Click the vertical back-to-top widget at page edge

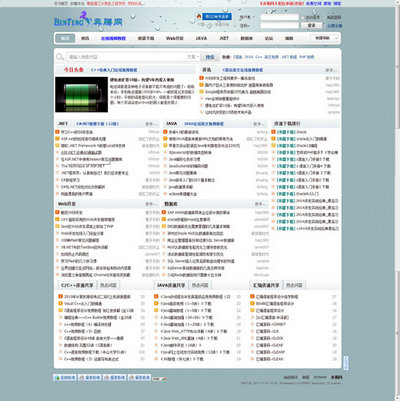(x=346, y=363)
